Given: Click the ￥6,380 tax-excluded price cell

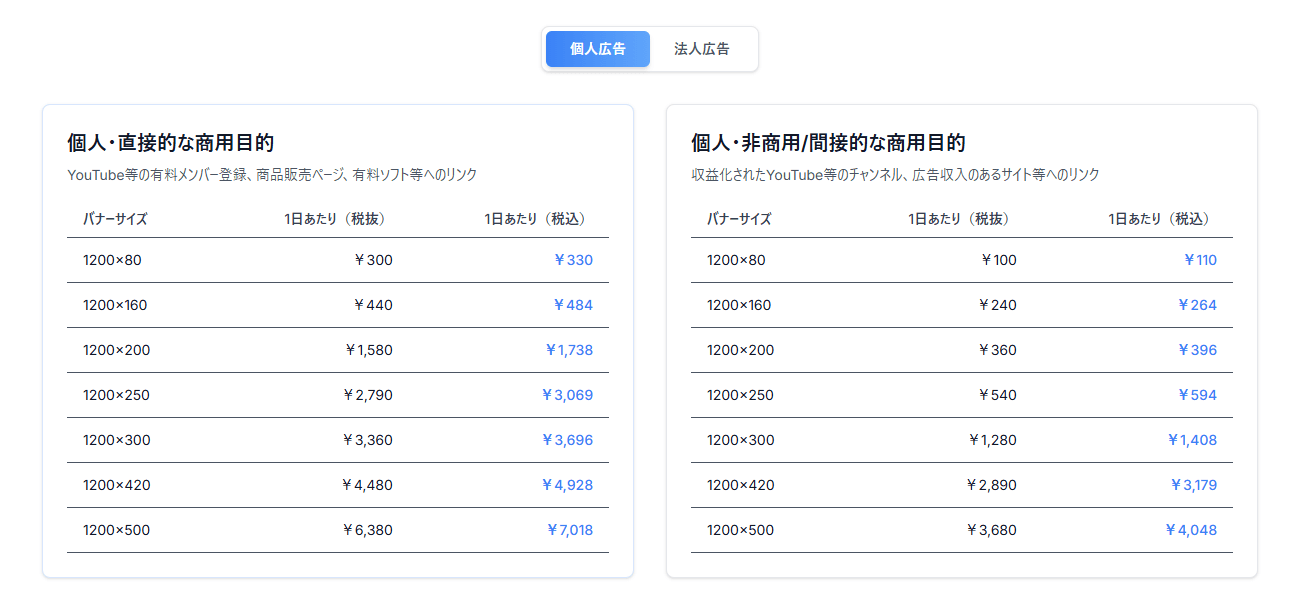Looking at the screenshot, I should click(x=367, y=530).
